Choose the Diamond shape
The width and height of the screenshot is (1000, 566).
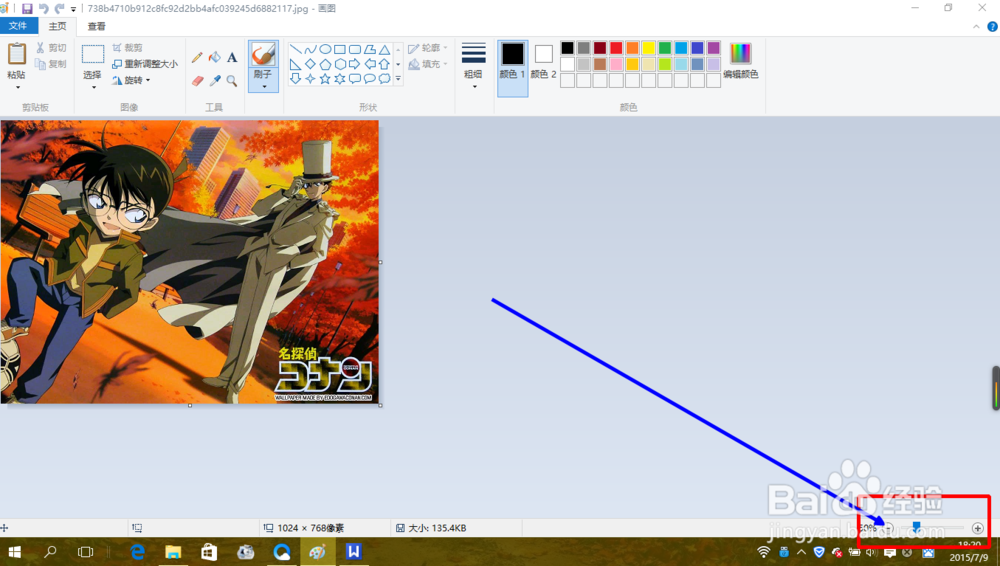pyautogui.click(x=310, y=64)
